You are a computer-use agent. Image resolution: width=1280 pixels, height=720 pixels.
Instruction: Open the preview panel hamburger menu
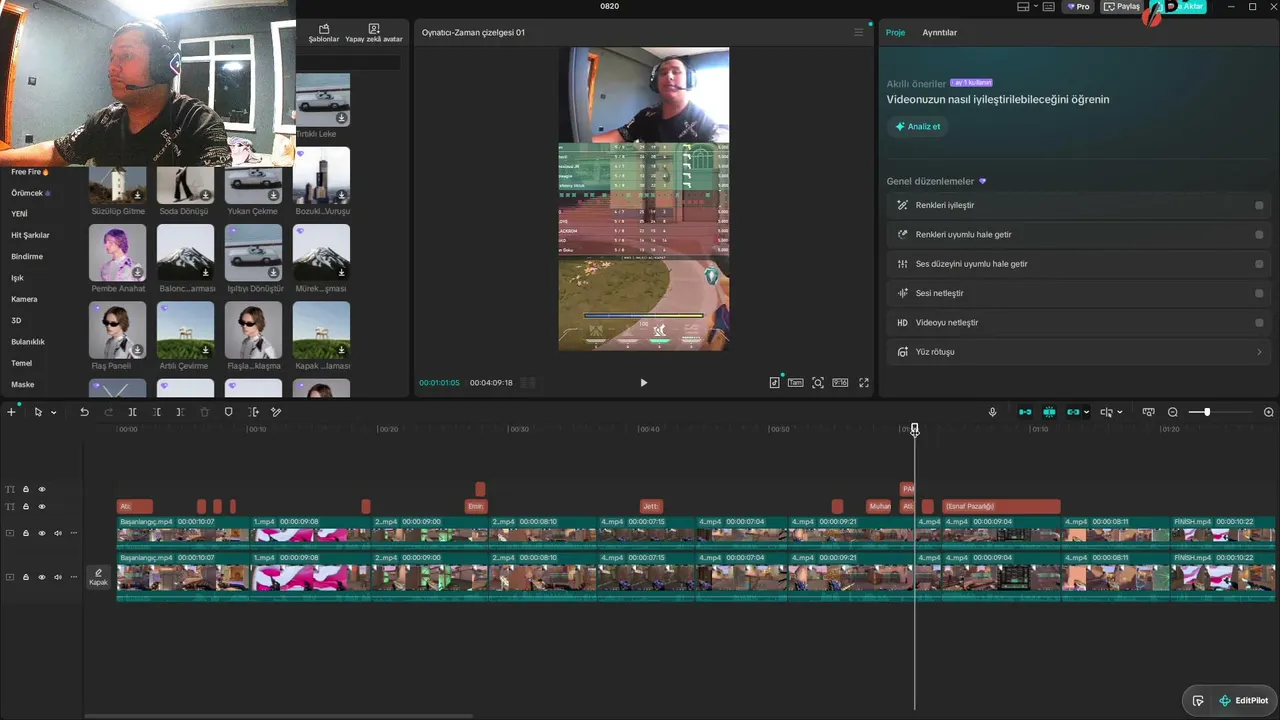pyautogui.click(x=858, y=33)
